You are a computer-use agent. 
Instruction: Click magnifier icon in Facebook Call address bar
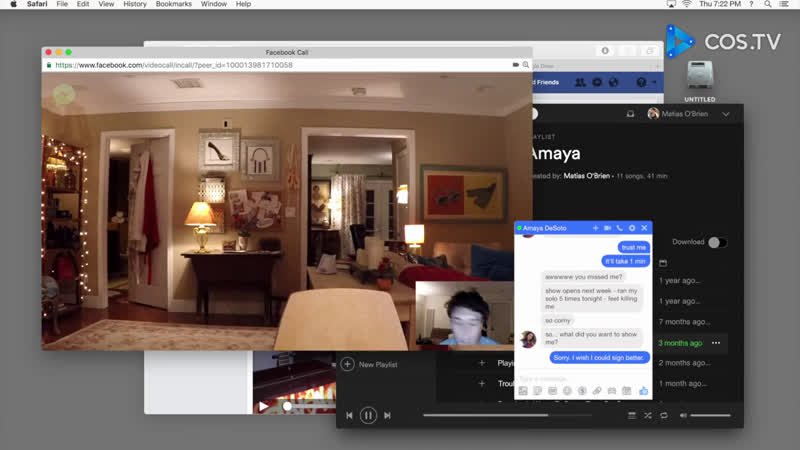(x=526, y=65)
